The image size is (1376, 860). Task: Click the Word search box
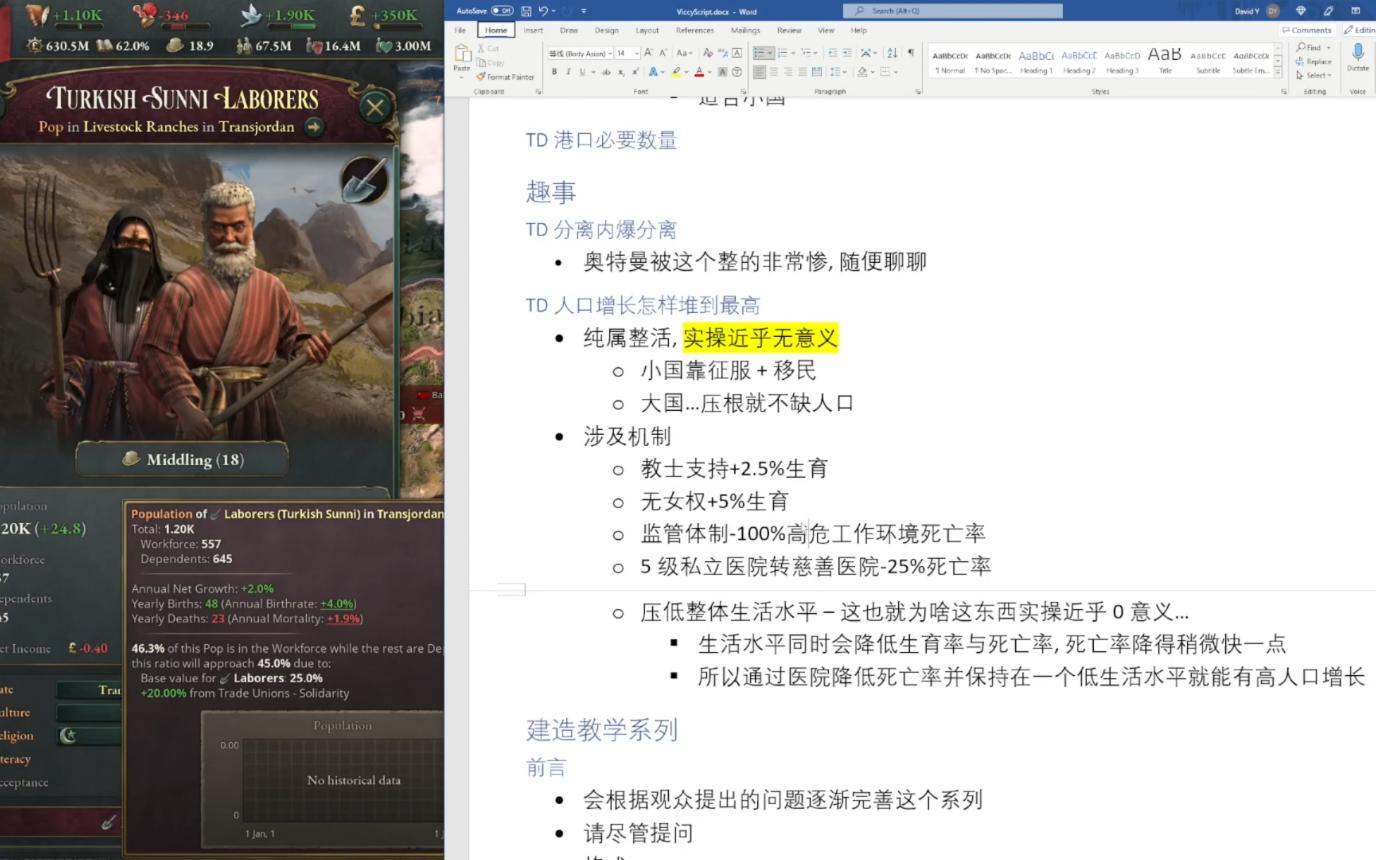click(x=953, y=11)
